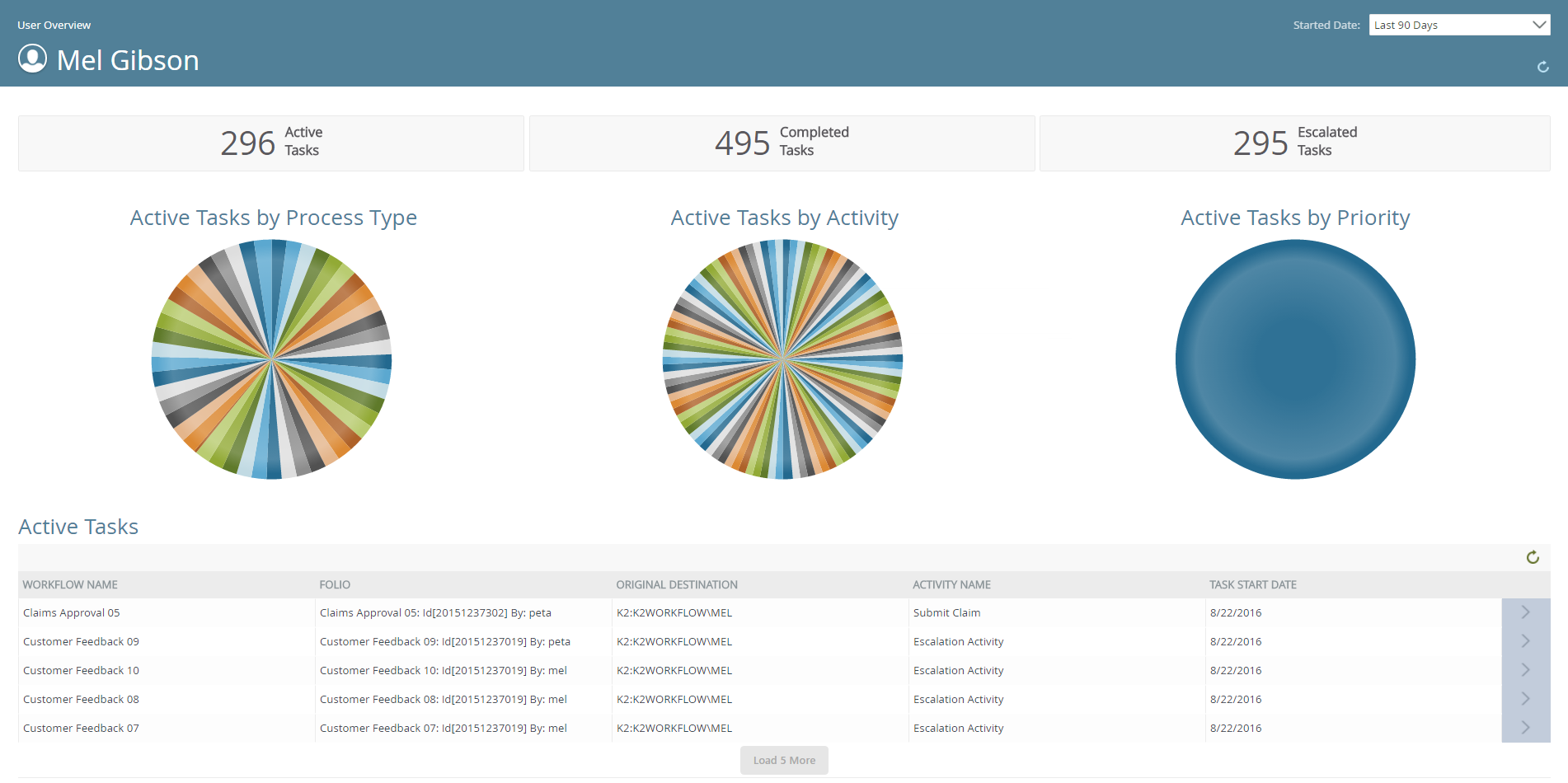Select the 495 Completed Tasks tile
The image size is (1568, 783).
click(782, 143)
